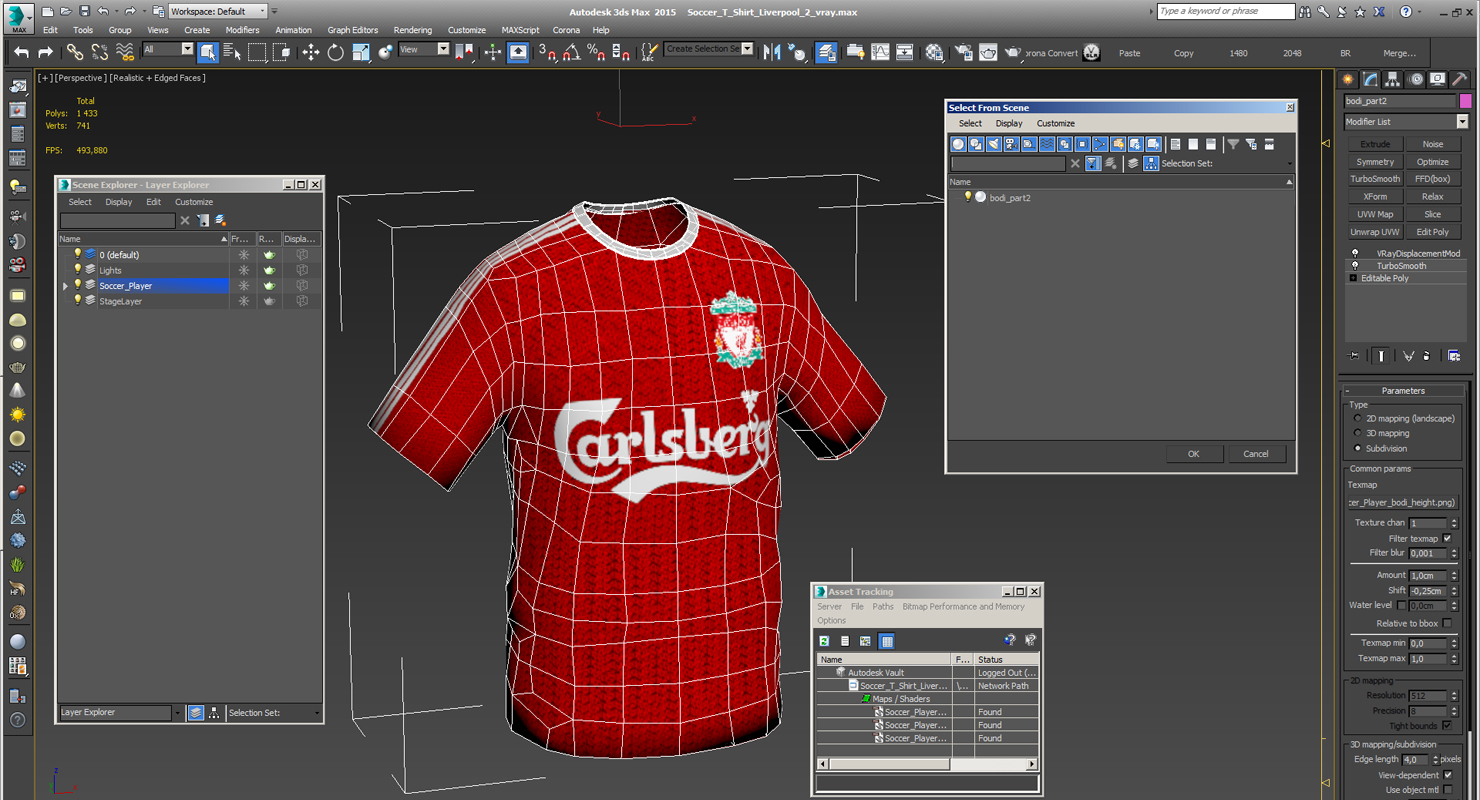The image size is (1480, 800).
Task: Toggle Soccer_Player layer lightbulb visibility
Action: click(78, 285)
